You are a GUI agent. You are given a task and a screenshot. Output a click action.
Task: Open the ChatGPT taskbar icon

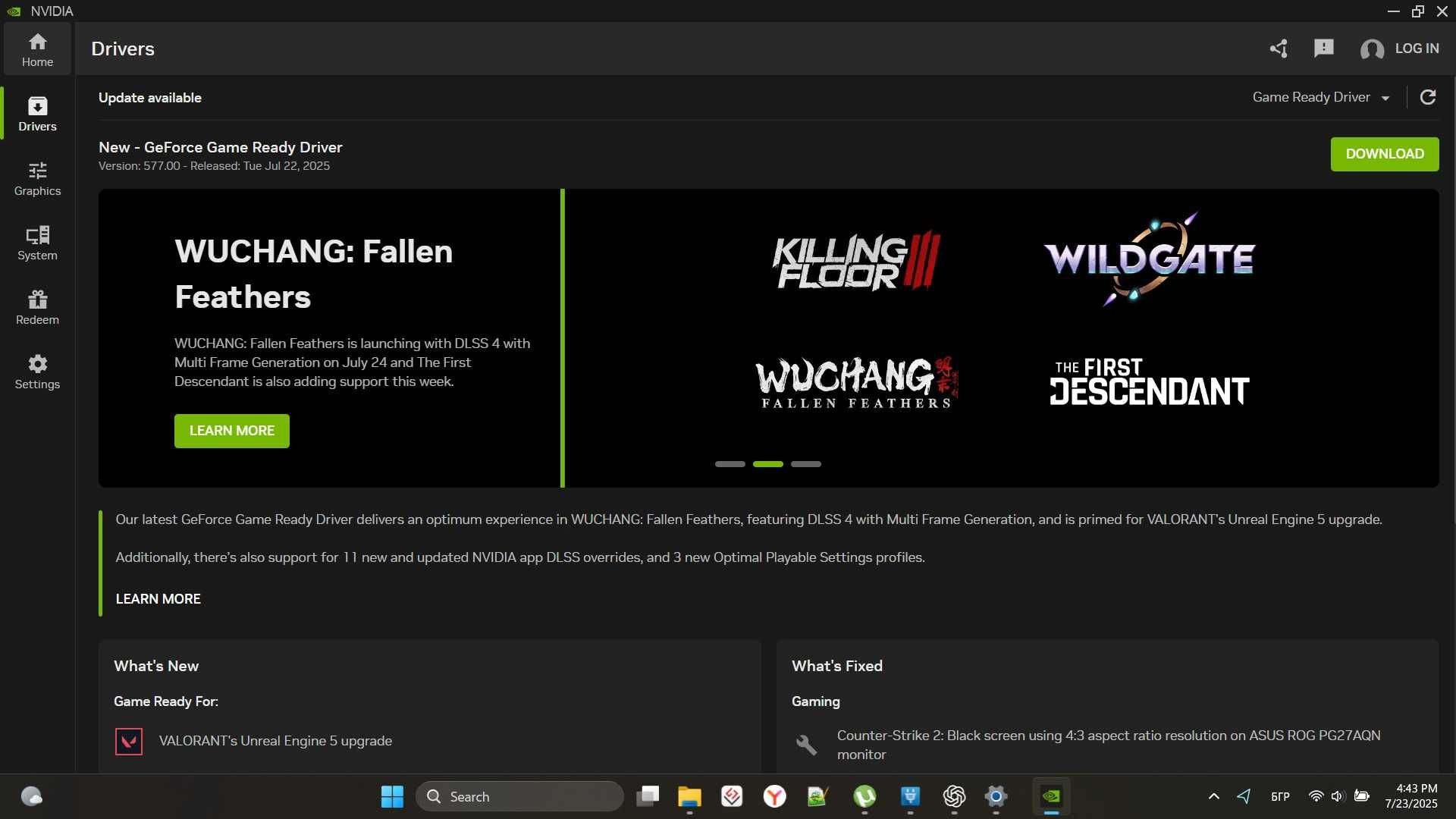954,796
